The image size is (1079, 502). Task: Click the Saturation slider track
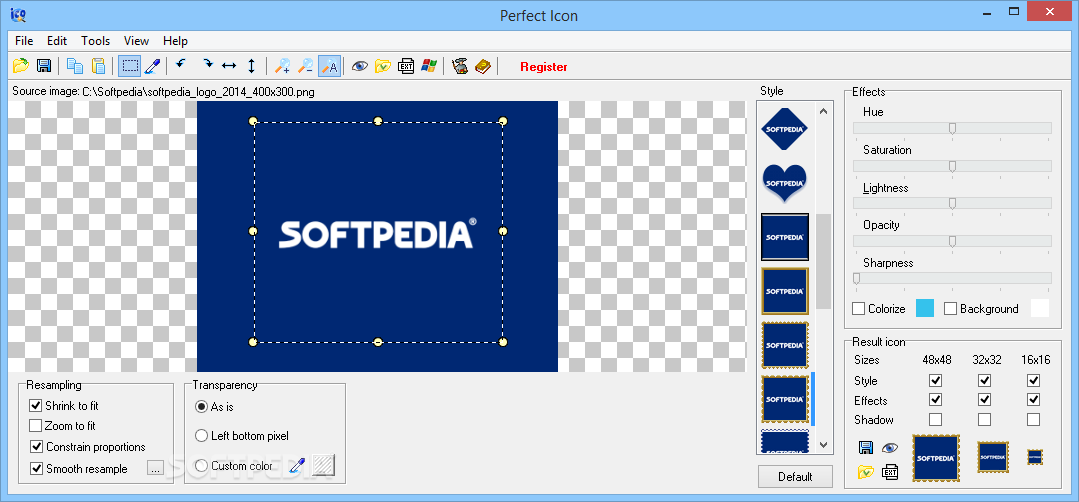pos(952,166)
